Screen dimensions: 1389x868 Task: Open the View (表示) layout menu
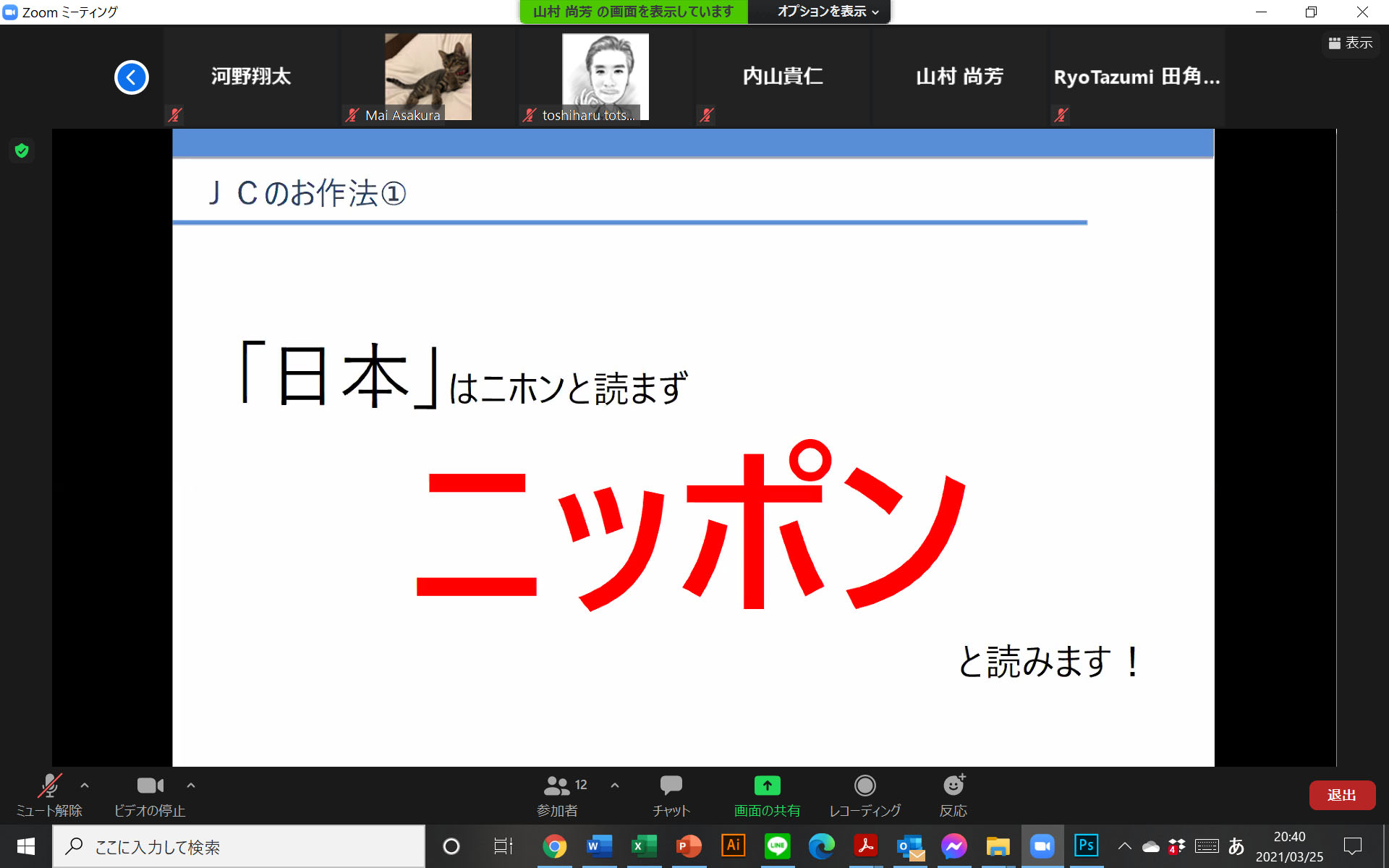1350,43
